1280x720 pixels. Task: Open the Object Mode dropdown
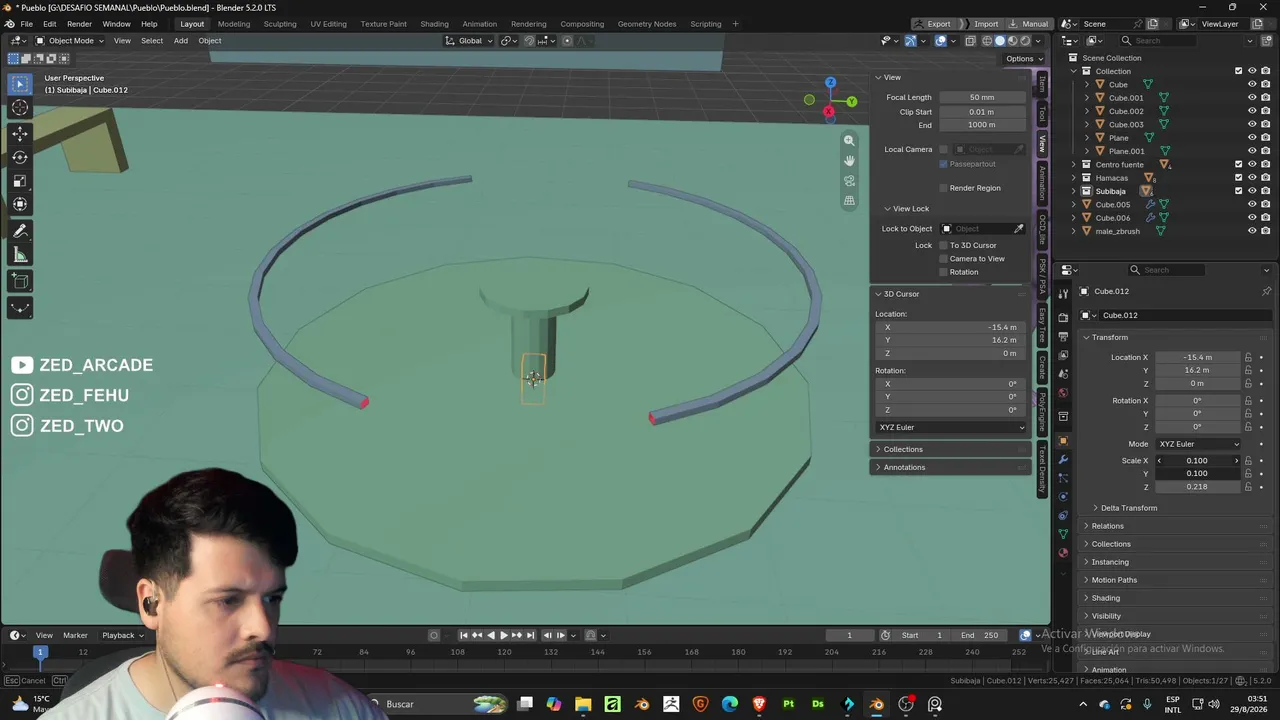tap(70, 41)
